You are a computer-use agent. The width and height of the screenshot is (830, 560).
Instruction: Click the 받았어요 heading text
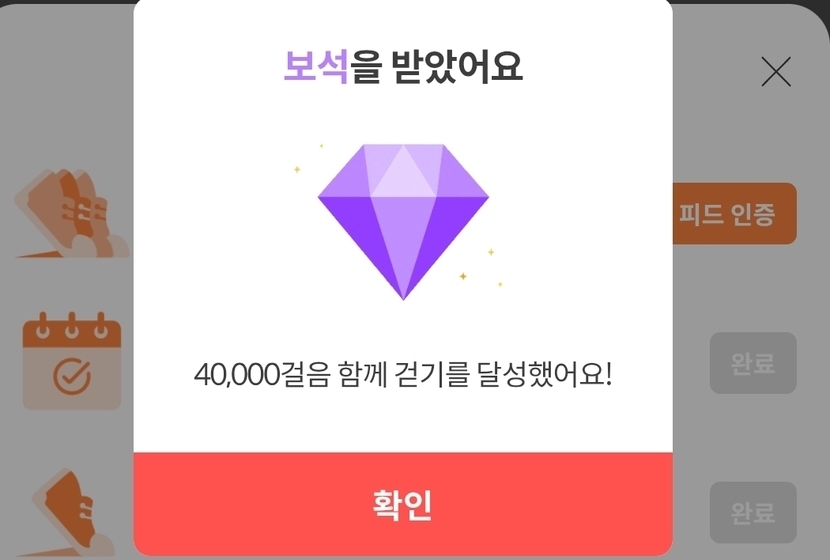pos(457,67)
